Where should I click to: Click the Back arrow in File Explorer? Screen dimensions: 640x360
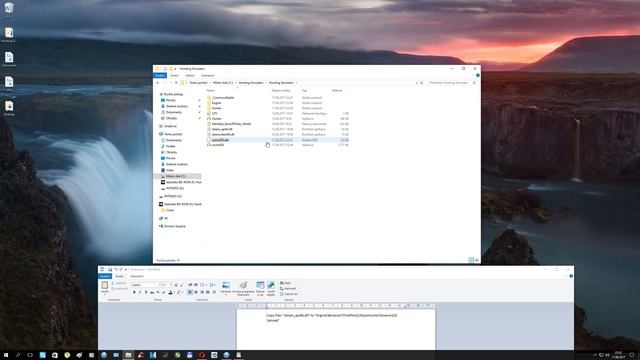coord(158,83)
